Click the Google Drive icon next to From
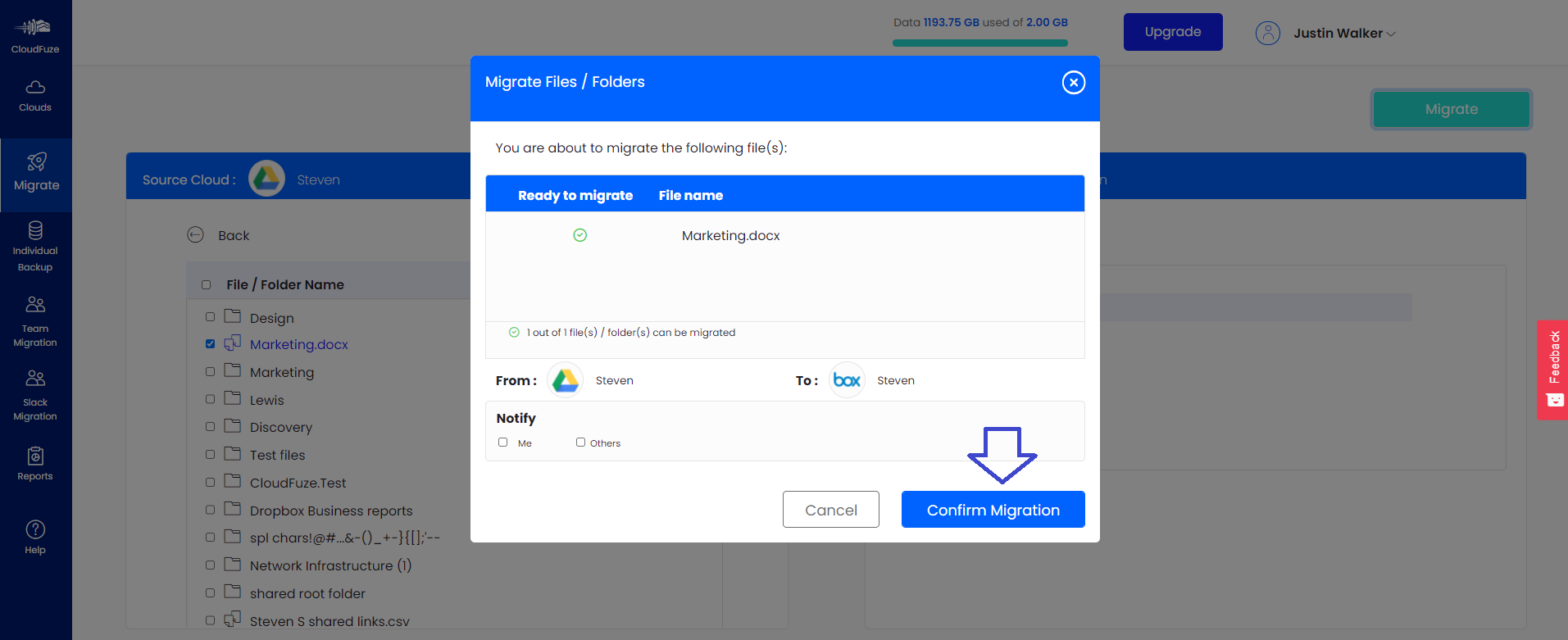 pyautogui.click(x=565, y=380)
